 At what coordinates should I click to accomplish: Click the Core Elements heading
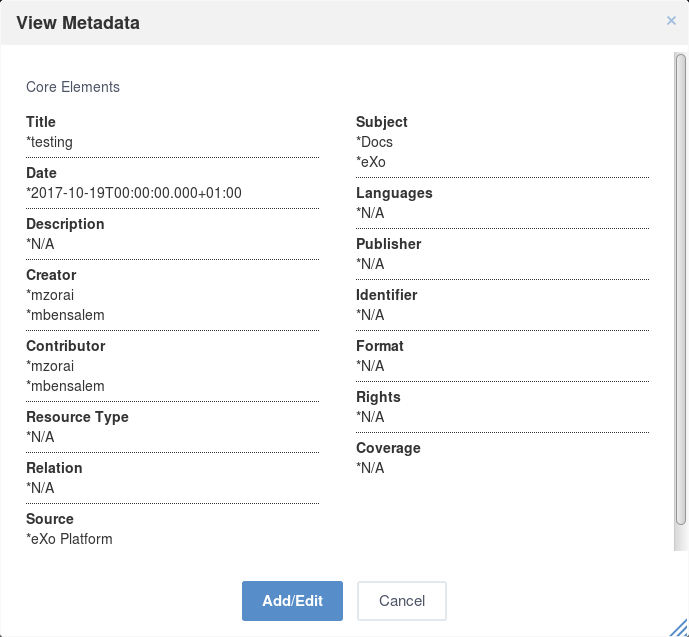[73, 87]
